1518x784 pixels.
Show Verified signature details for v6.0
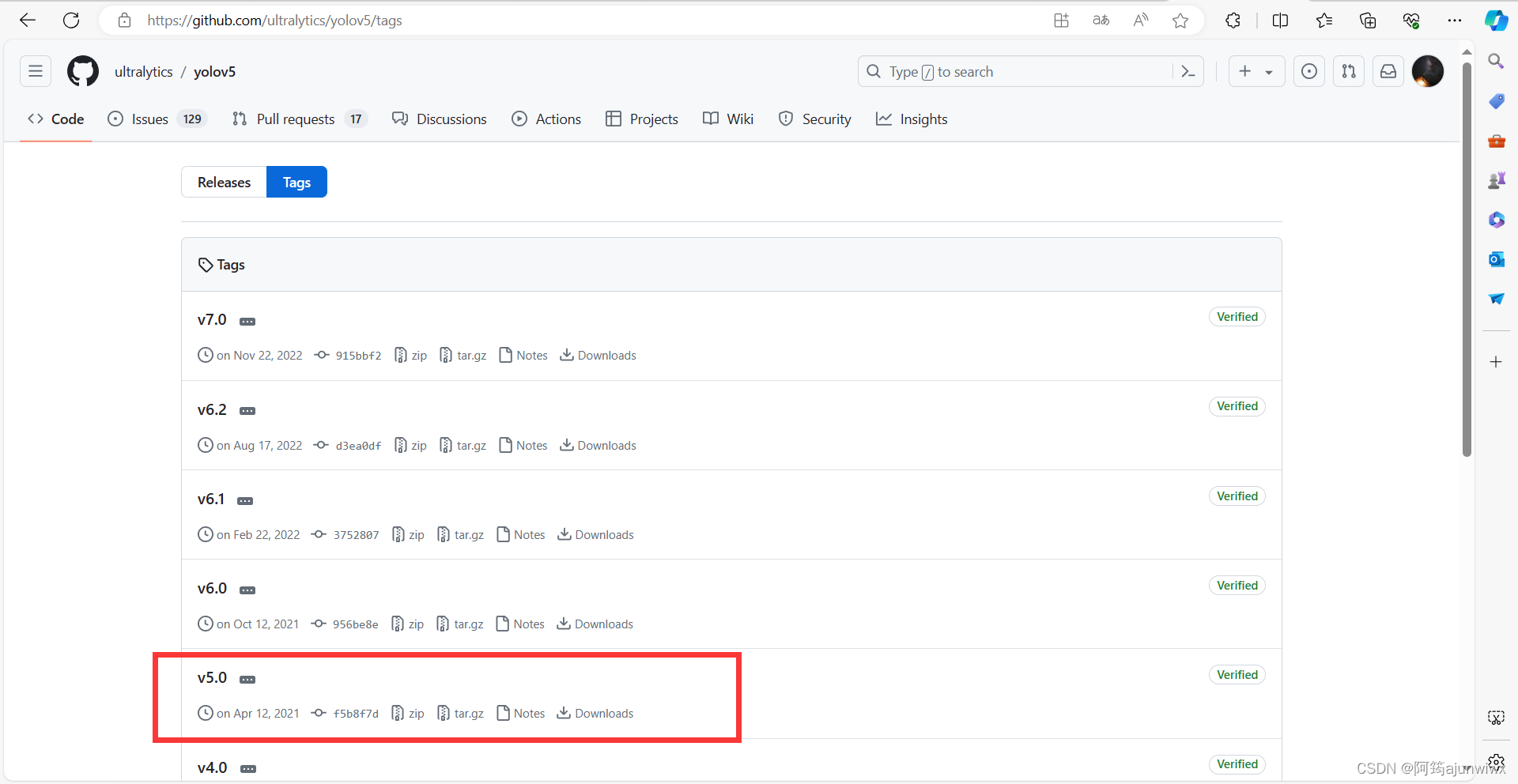point(1237,586)
